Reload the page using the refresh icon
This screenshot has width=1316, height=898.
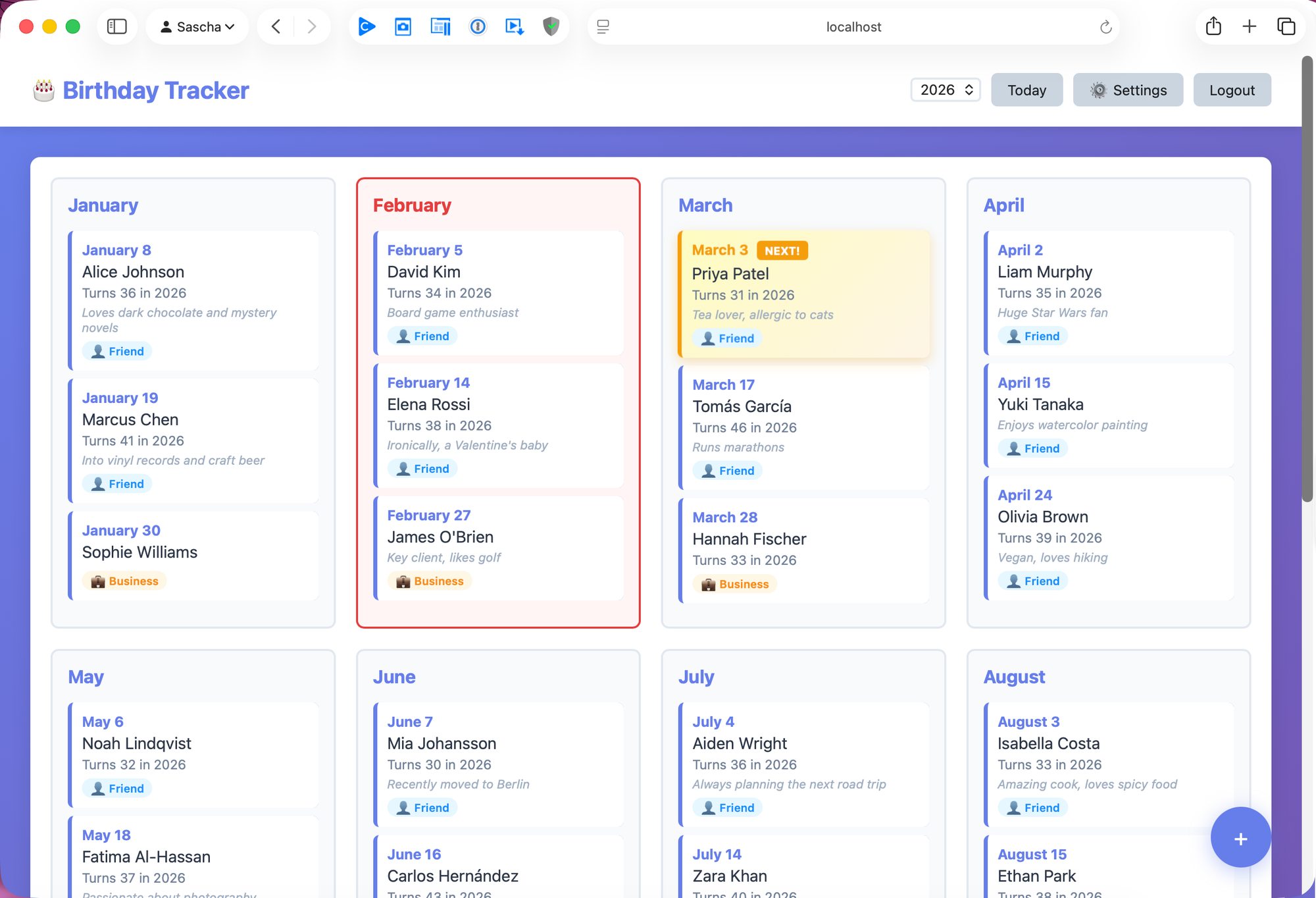[1105, 26]
